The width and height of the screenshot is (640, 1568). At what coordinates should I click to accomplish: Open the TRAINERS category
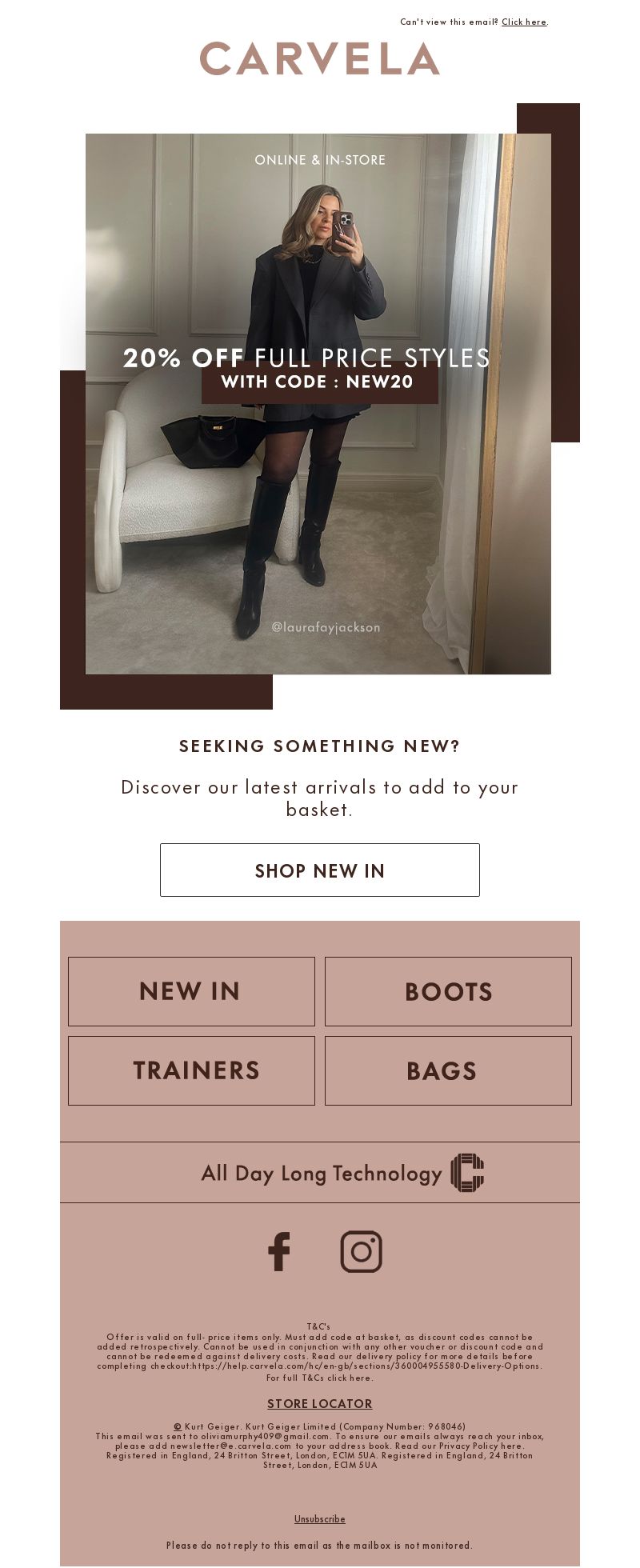point(191,1070)
